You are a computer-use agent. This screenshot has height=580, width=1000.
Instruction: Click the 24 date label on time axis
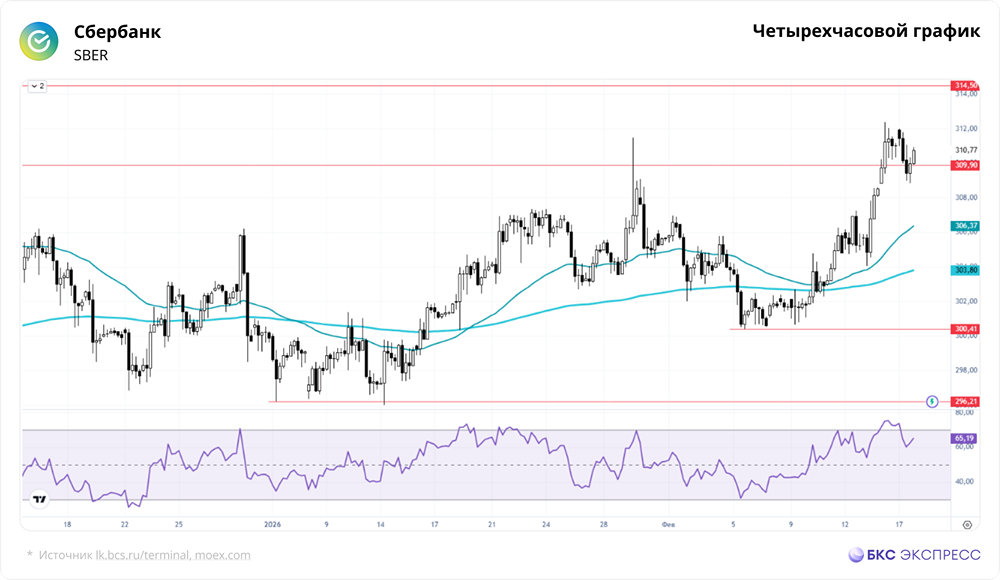(546, 524)
